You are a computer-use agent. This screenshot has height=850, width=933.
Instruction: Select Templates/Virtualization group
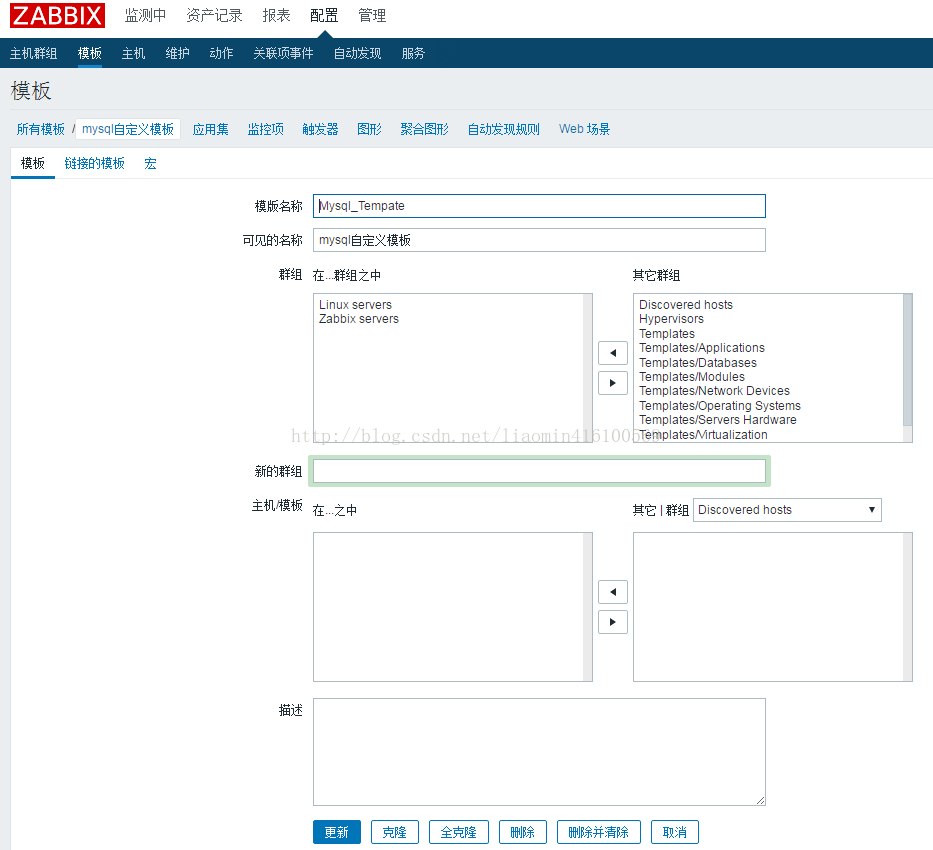703,435
